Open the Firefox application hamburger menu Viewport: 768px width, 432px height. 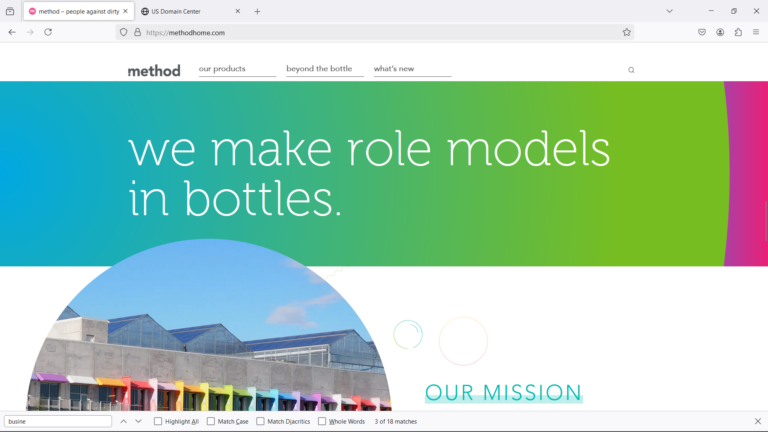(756, 32)
